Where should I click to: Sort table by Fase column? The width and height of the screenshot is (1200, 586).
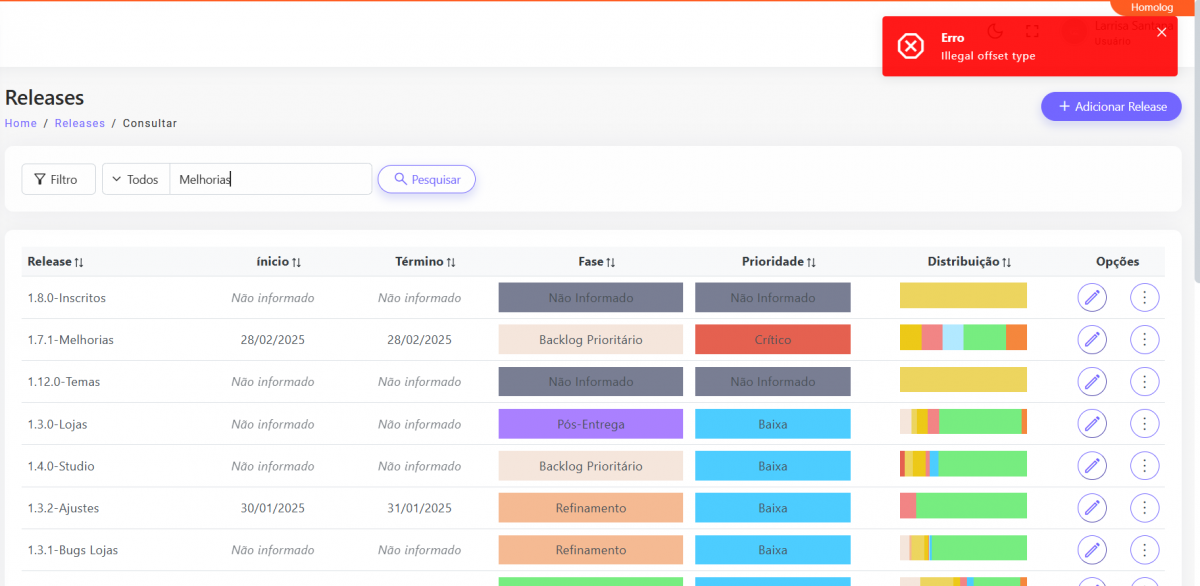pyautogui.click(x=596, y=262)
